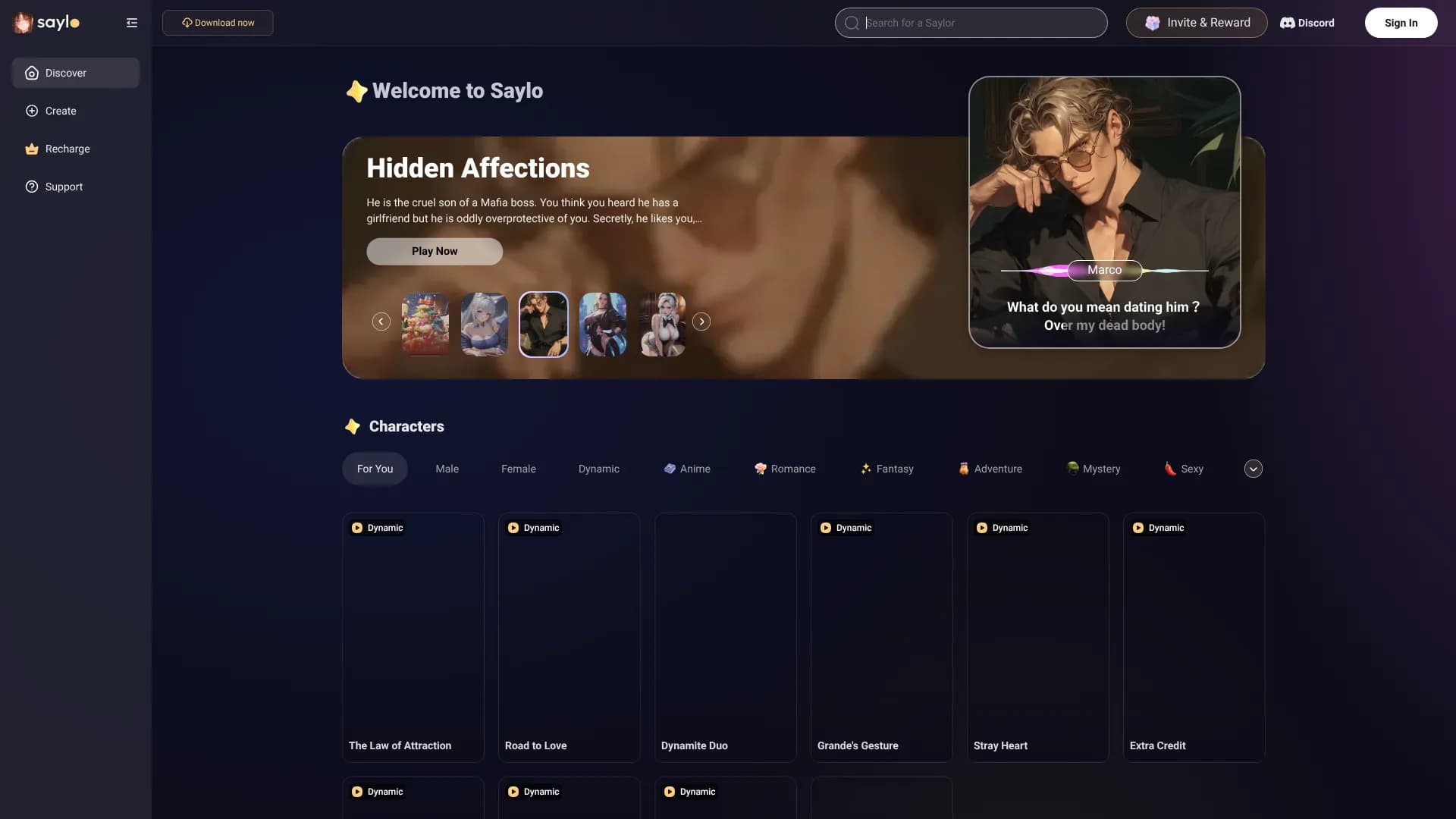Image resolution: width=1456 pixels, height=819 pixels.
Task: Open Invite & Reward
Action: point(1197,23)
